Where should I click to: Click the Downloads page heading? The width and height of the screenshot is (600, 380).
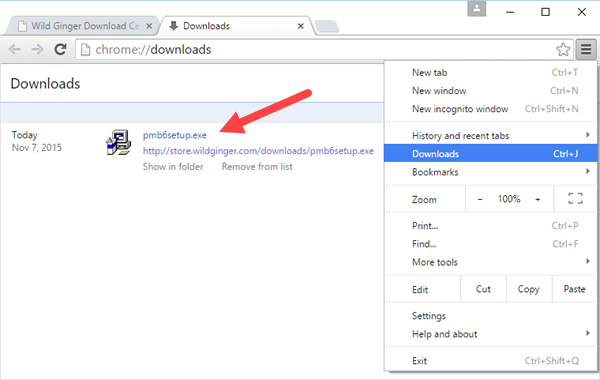point(45,83)
